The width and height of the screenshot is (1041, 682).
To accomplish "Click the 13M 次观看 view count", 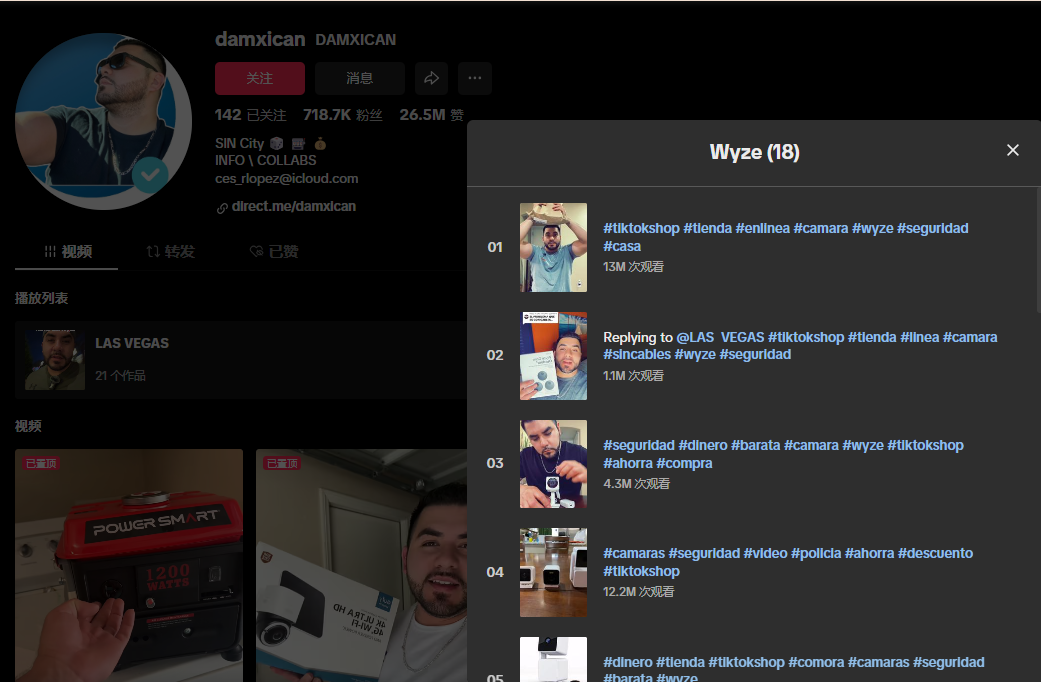I will [633, 267].
